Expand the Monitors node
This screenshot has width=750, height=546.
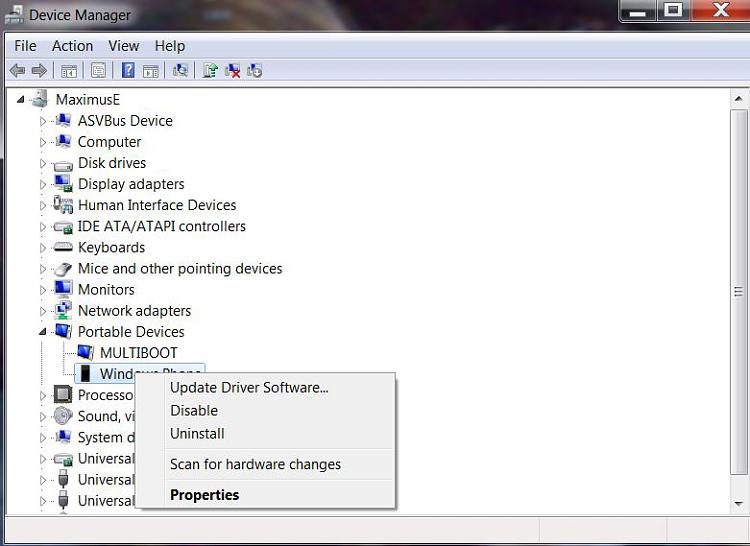pyautogui.click(x=43, y=290)
